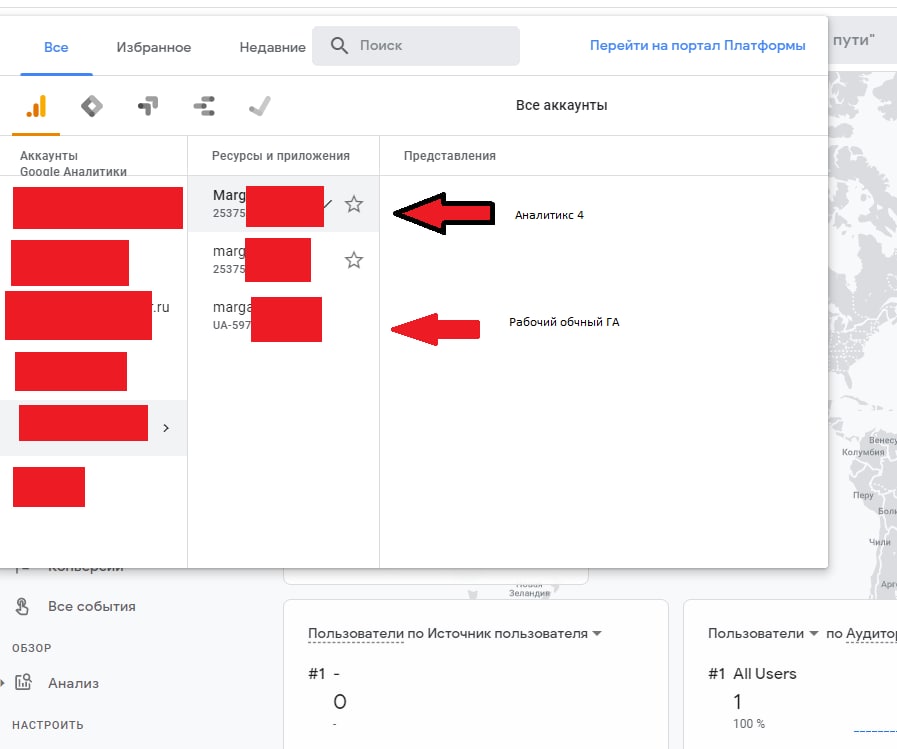Switch to the Все tab
Viewport: 897px width, 749px height.
coord(56,47)
